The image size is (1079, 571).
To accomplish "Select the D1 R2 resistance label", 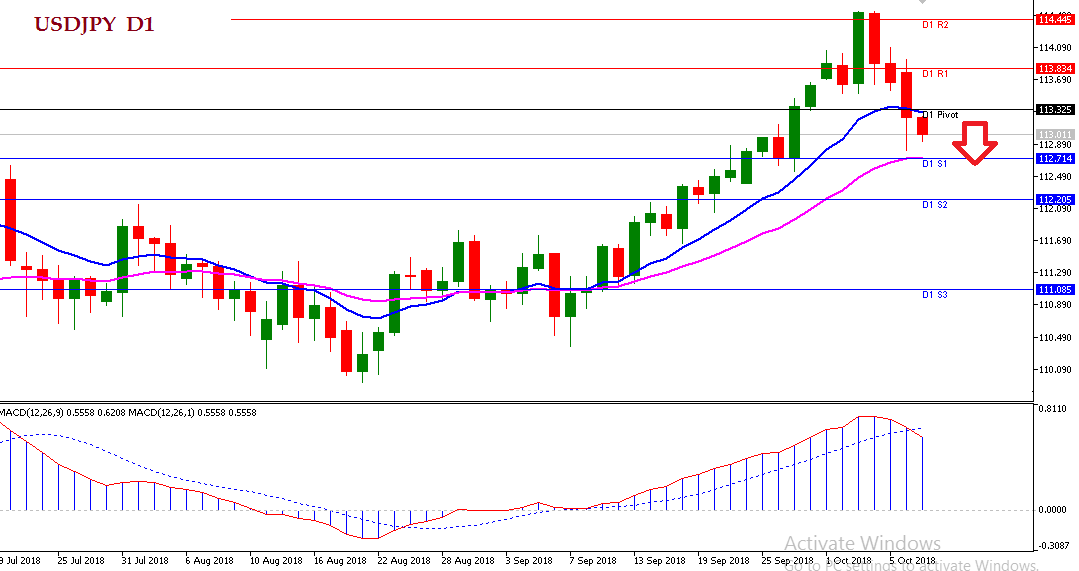I will [934, 24].
